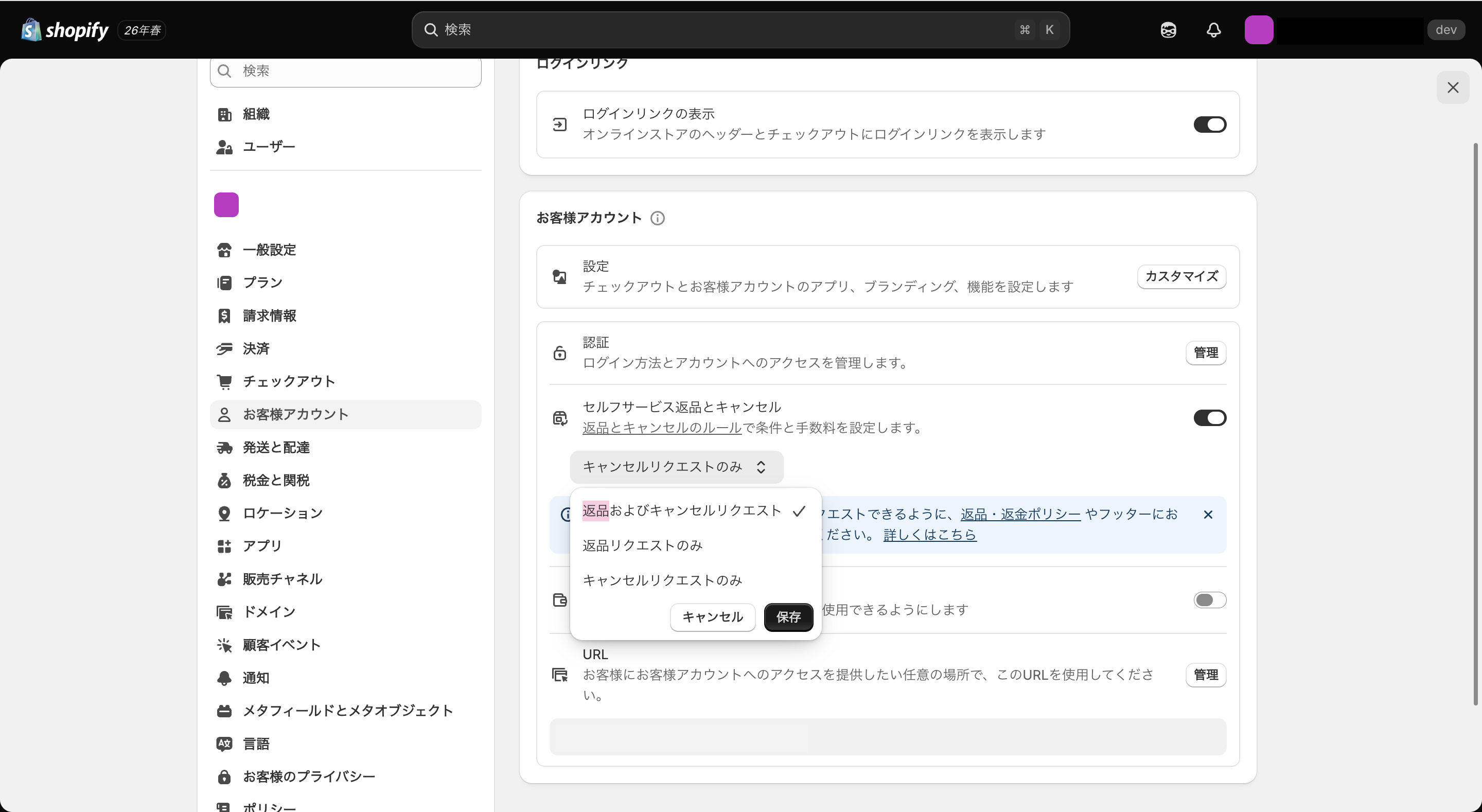Open 詳しくはこちら link

tap(929, 535)
